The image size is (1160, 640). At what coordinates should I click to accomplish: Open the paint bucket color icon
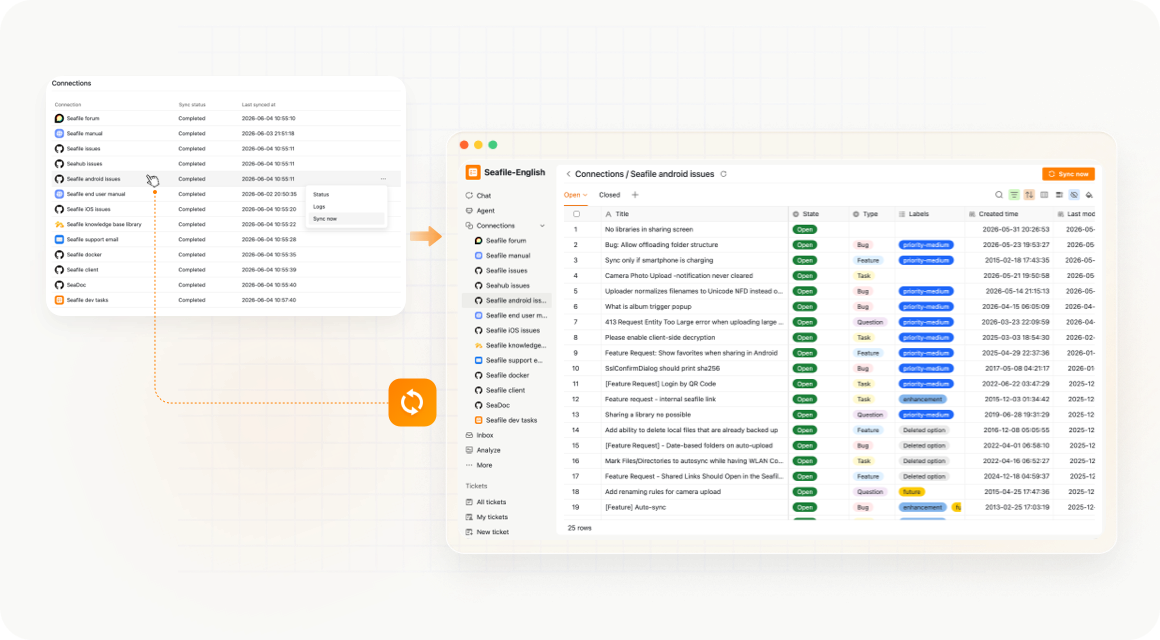[x=1089, y=195]
